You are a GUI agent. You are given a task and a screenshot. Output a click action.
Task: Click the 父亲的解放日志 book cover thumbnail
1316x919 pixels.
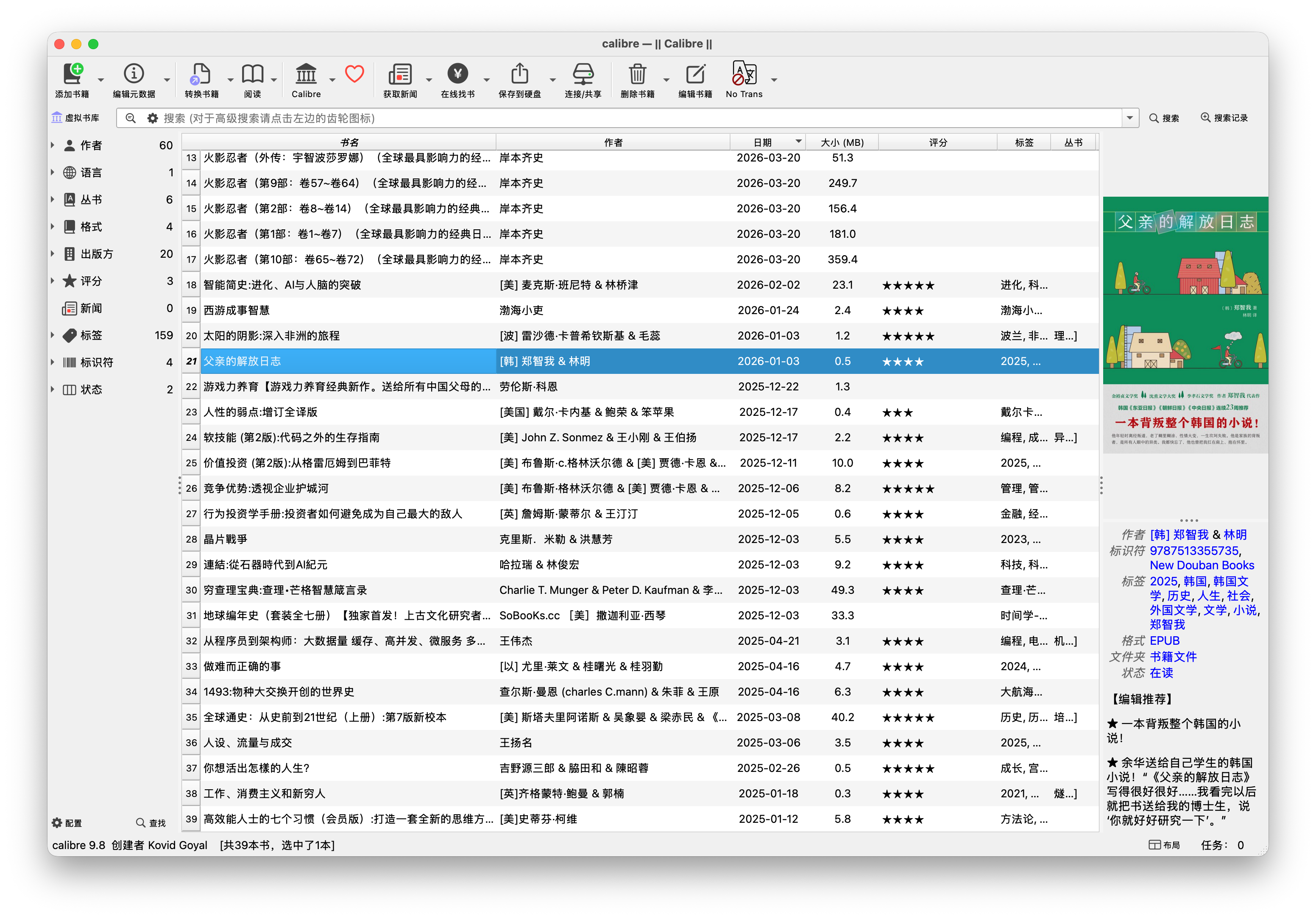tap(1185, 324)
